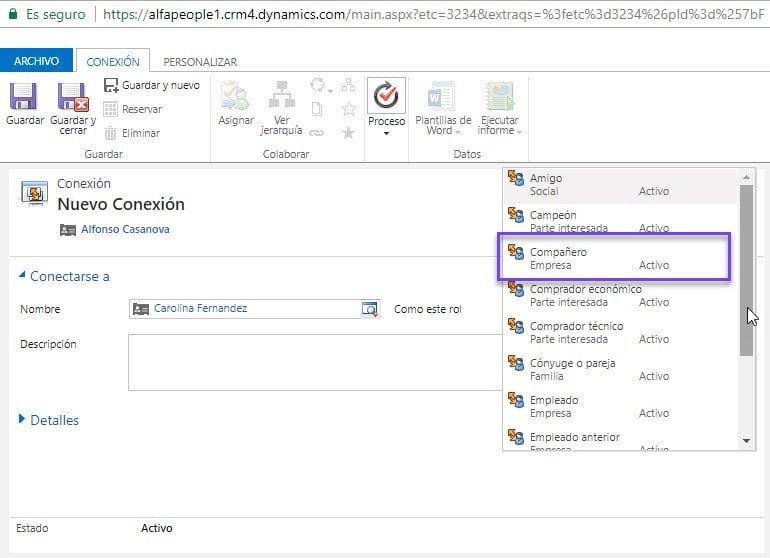The width and height of the screenshot is (770, 558).
Task: Click the Como este rol label
Action: point(428,309)
